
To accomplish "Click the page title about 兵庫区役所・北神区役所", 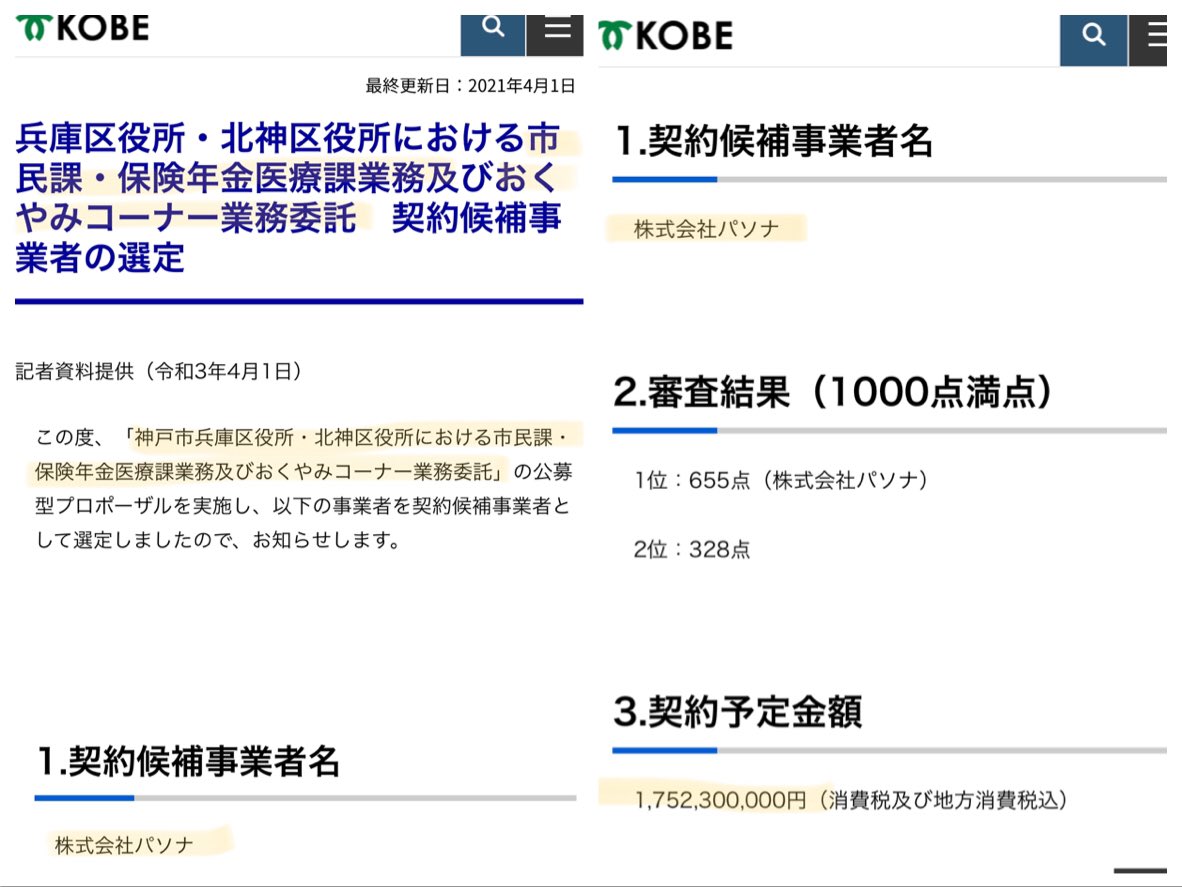I will click(x=288, y=197).
